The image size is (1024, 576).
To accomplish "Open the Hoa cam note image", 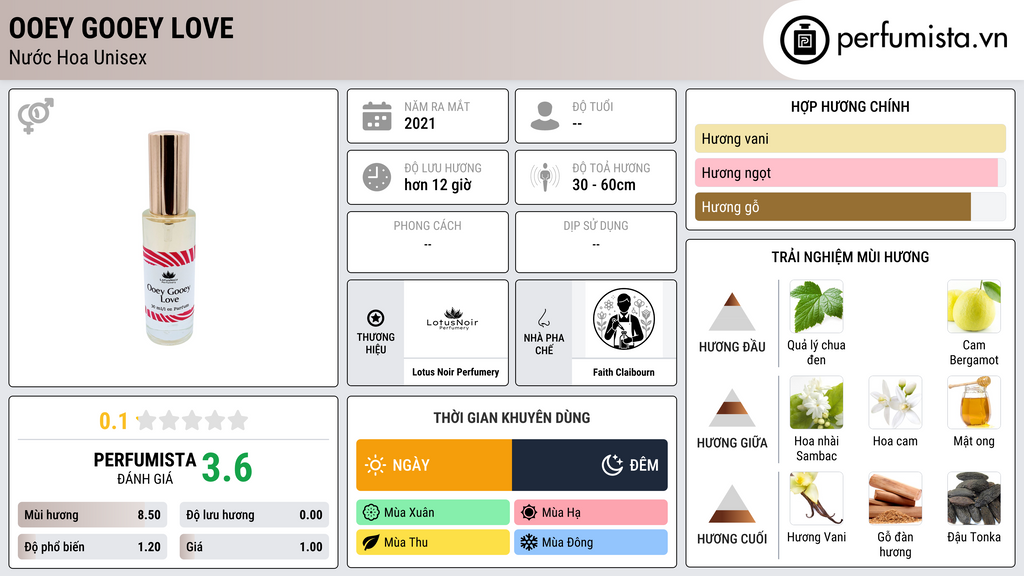I will (895, 403).
